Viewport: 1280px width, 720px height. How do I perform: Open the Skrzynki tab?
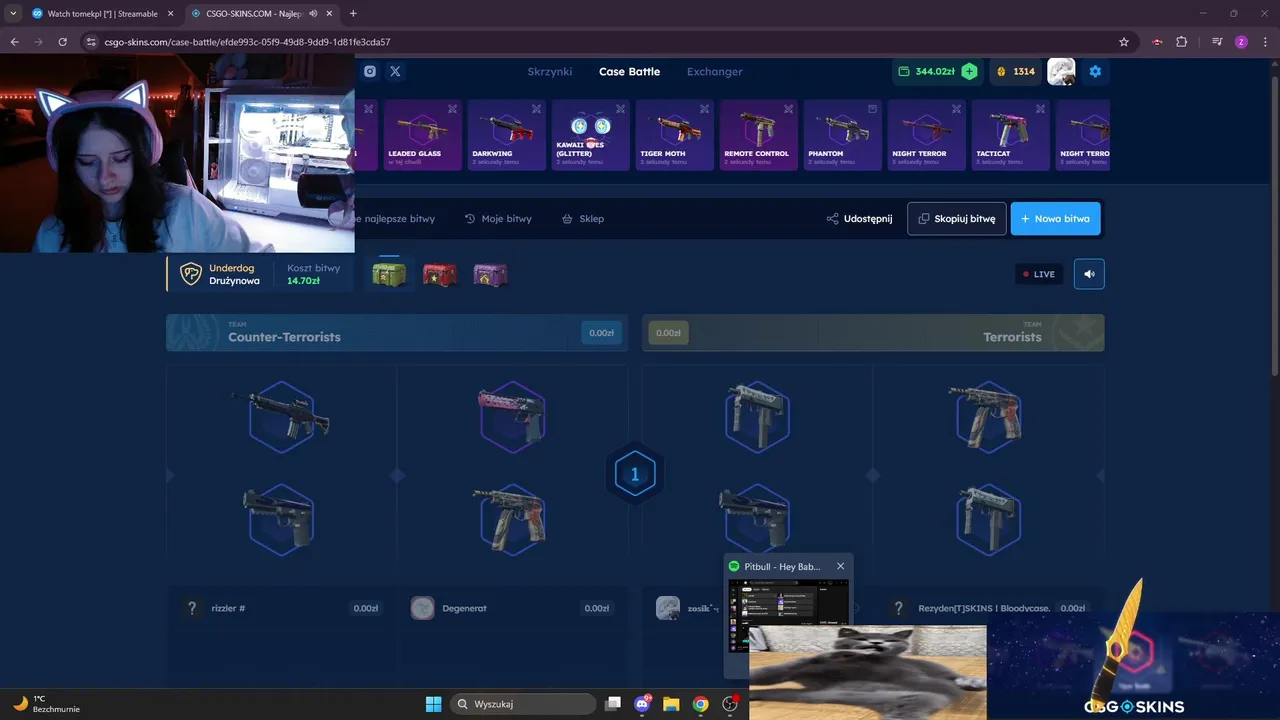point(550,72)
